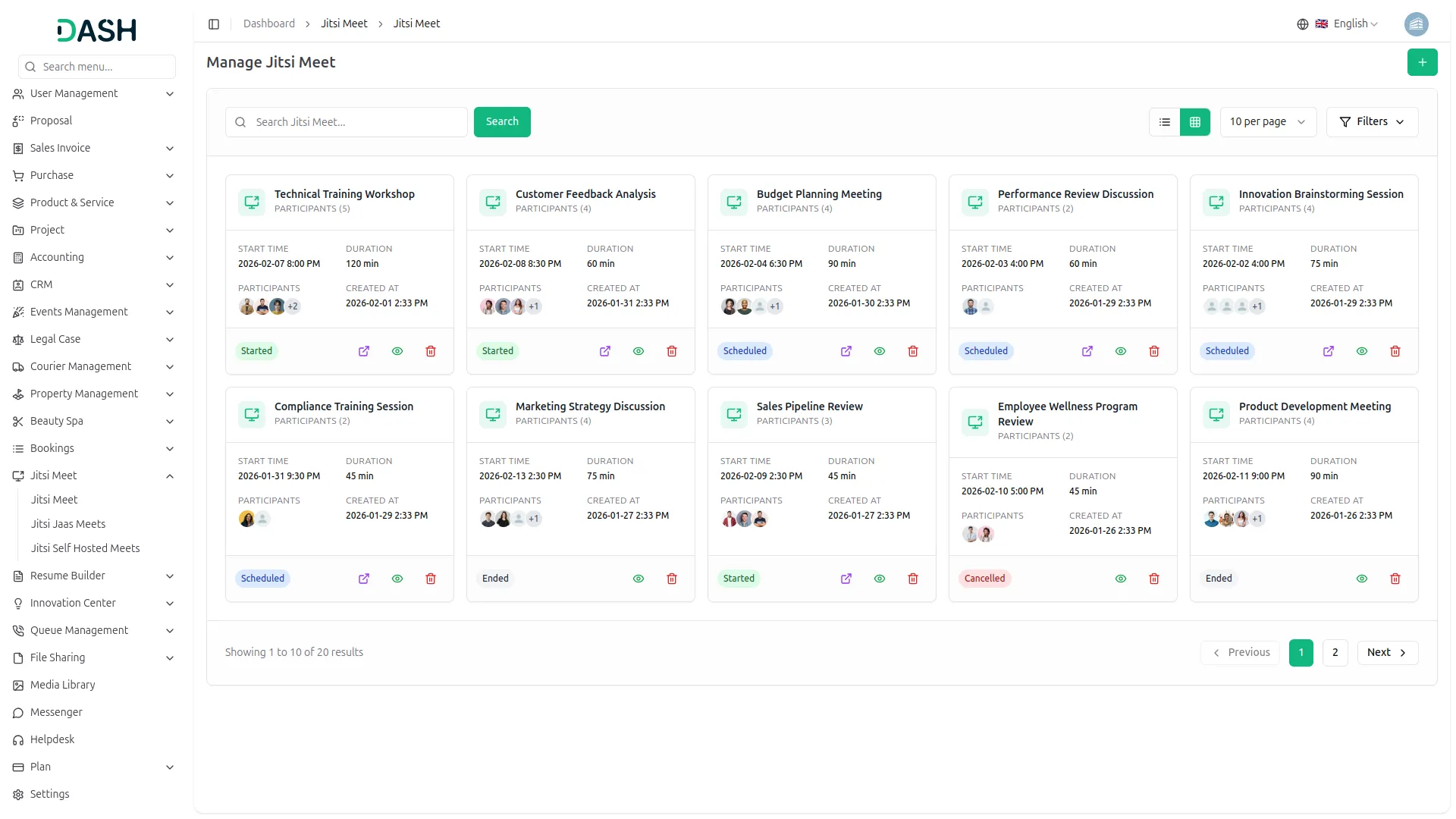Switch to list view layout
The image size is (1456, 819).
1165,122
